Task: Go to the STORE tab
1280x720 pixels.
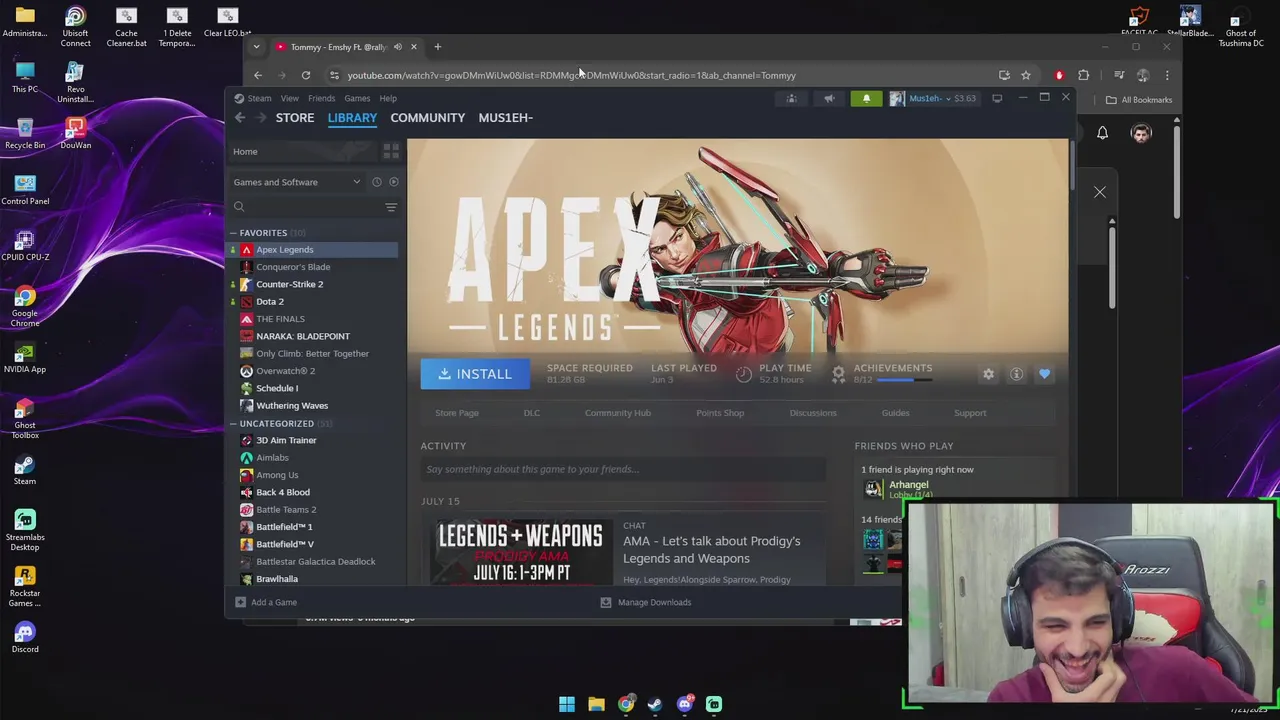Action: point(295,118)
